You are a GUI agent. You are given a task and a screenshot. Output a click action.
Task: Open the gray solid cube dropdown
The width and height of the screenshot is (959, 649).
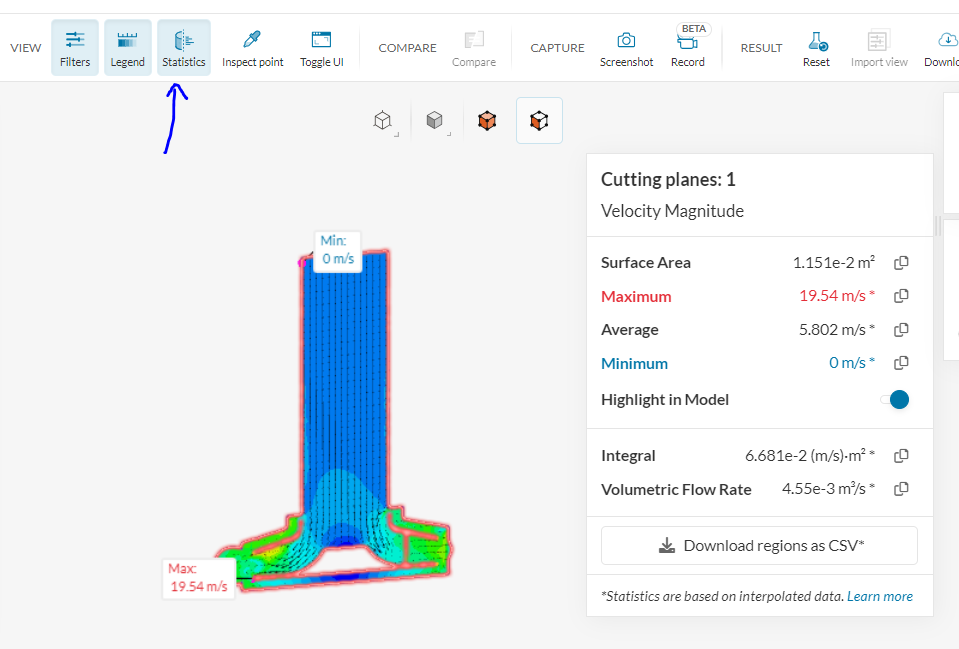[x=436, y=122]
